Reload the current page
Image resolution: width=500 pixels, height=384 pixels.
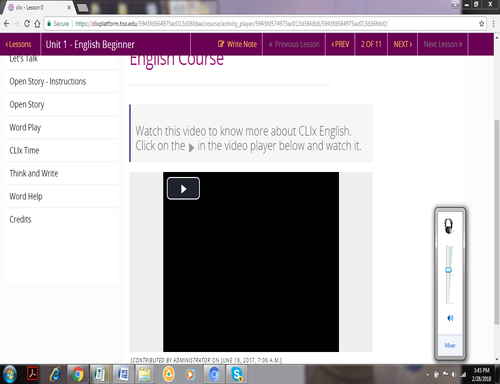click(27, 24)
